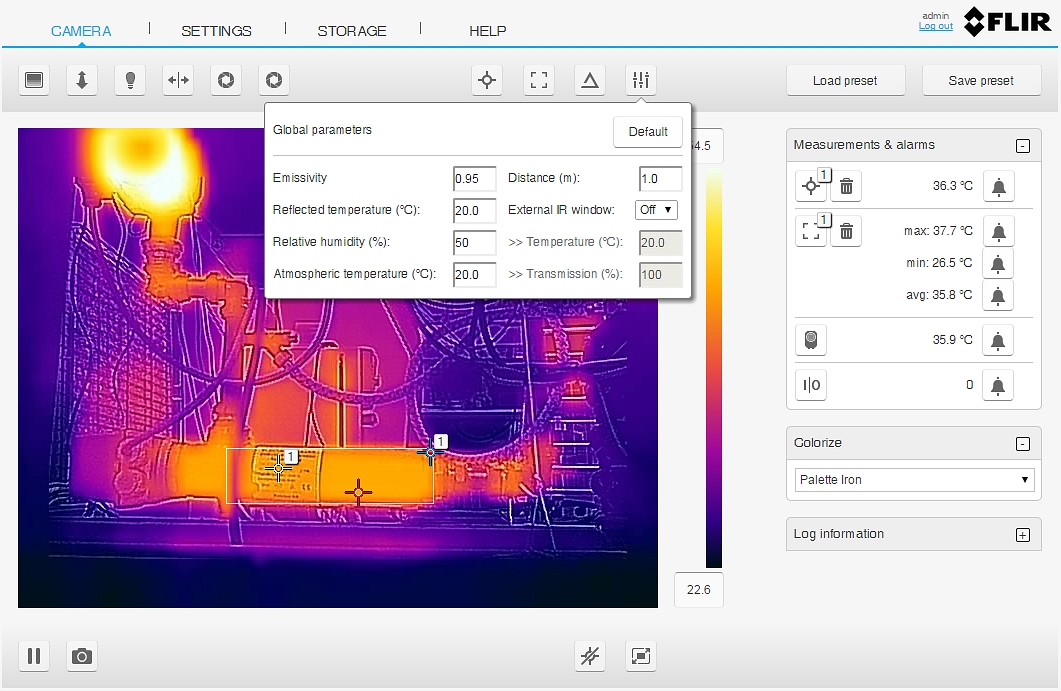Expand the Log information panel

[1022, 535]
